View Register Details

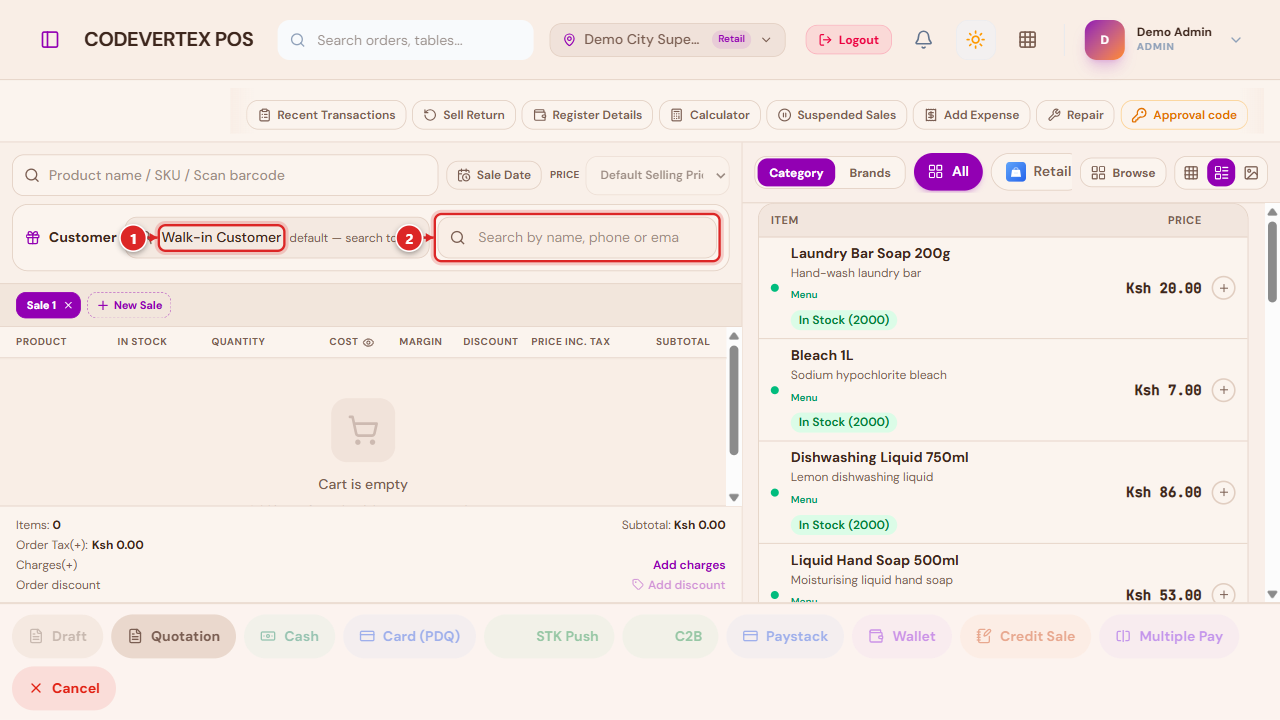588,115
